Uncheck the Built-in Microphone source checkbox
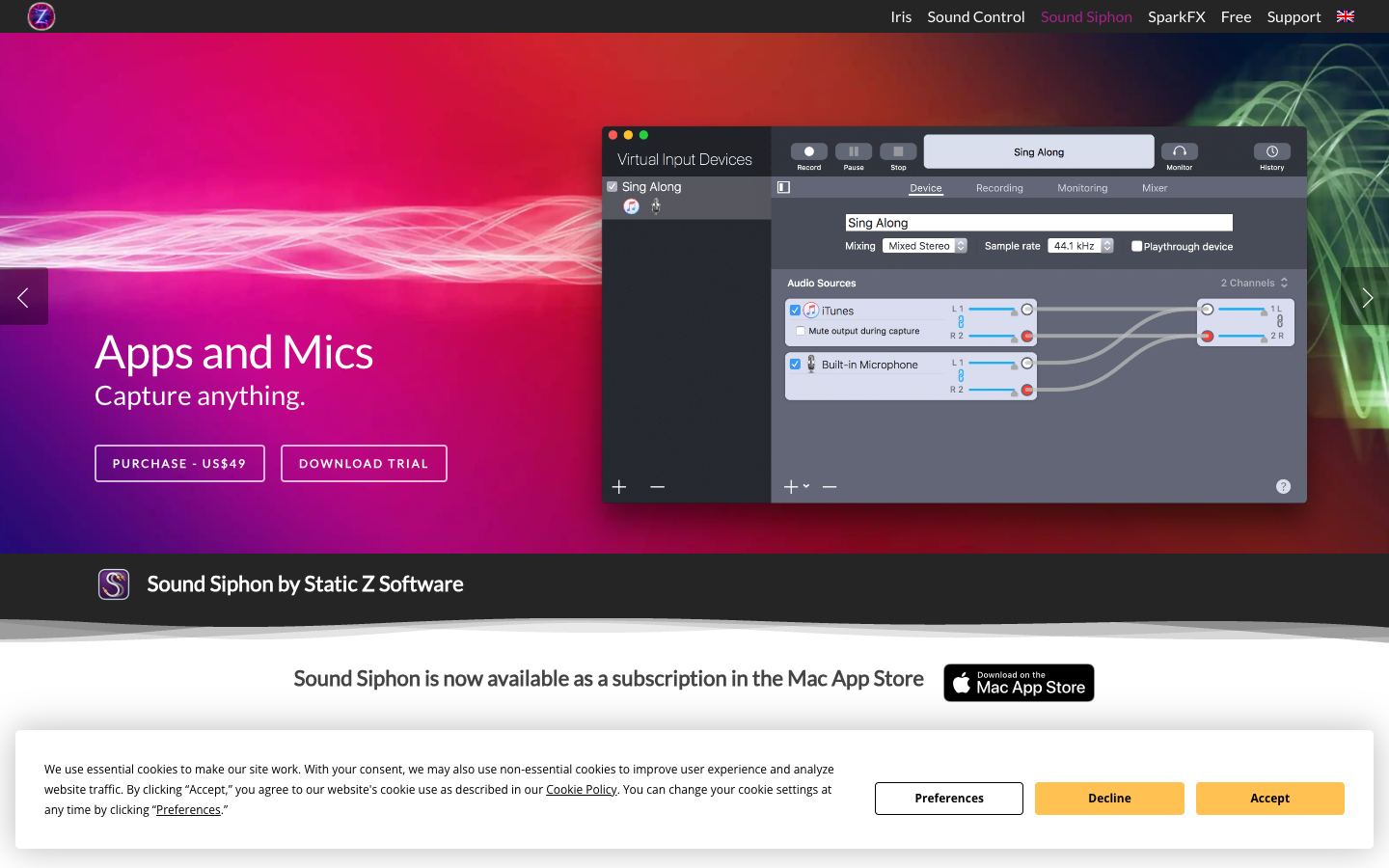 click(795, 364)
